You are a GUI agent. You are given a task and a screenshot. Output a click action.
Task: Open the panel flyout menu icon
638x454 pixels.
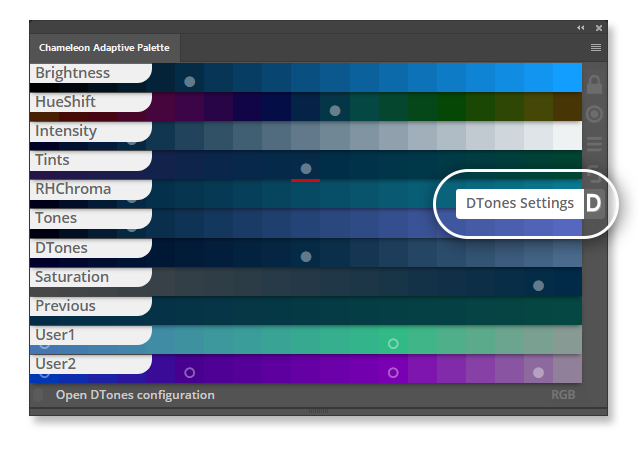coord(596,48)
